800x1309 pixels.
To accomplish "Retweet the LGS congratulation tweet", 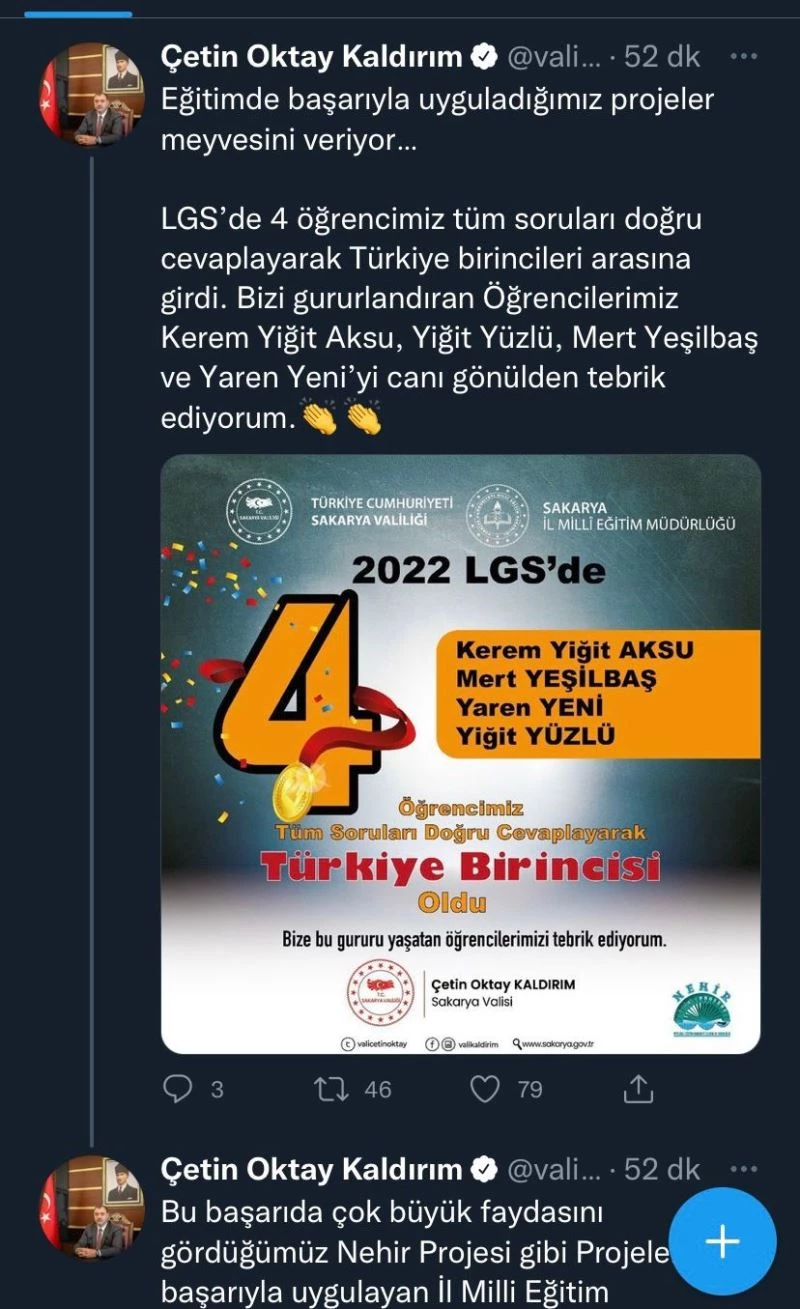I will pyautogui.click(x=331, y=1088).
